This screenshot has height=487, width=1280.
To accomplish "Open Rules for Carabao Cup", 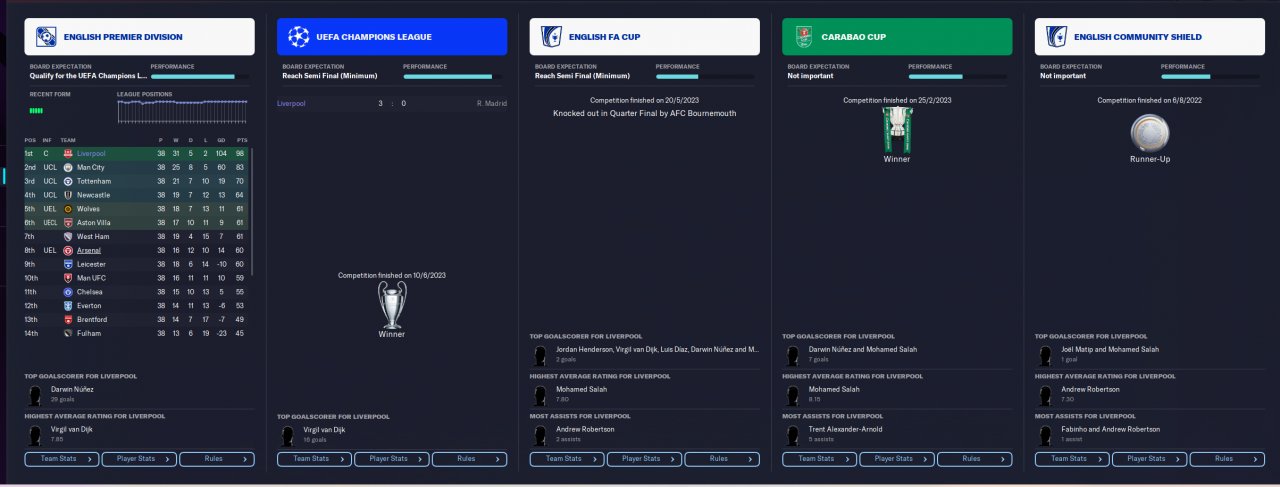I will (x=974, y=459).
